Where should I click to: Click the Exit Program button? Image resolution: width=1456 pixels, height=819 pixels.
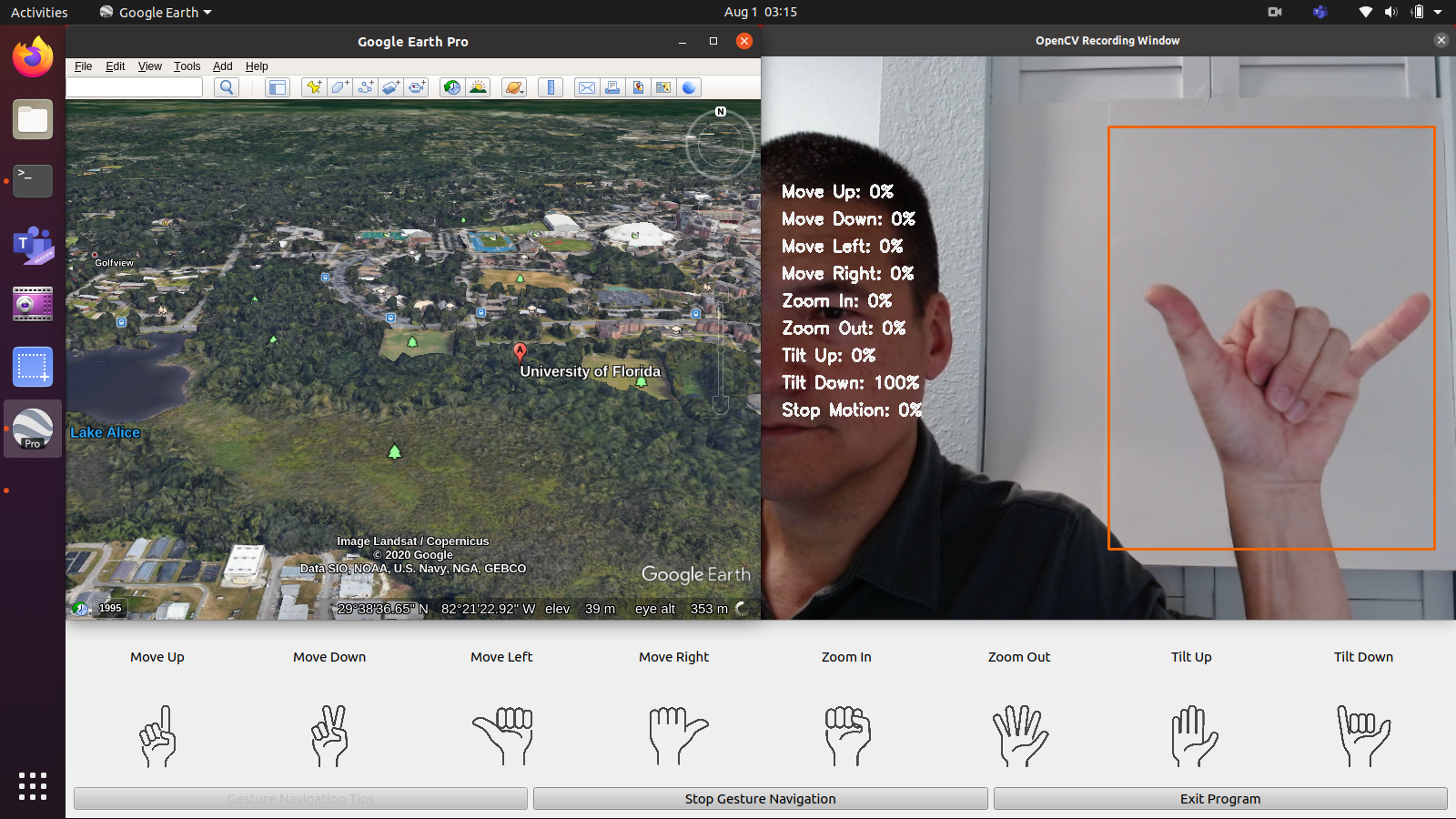point(1220,799)
